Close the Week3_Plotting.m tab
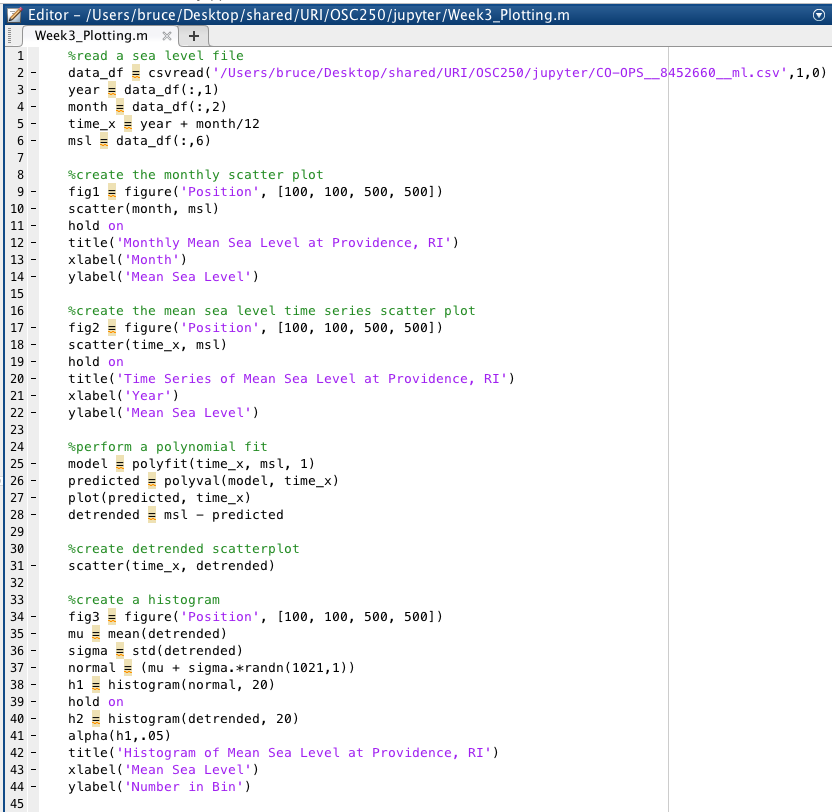The height and width of the screenshot is (812, 832). tap(167, 36)
